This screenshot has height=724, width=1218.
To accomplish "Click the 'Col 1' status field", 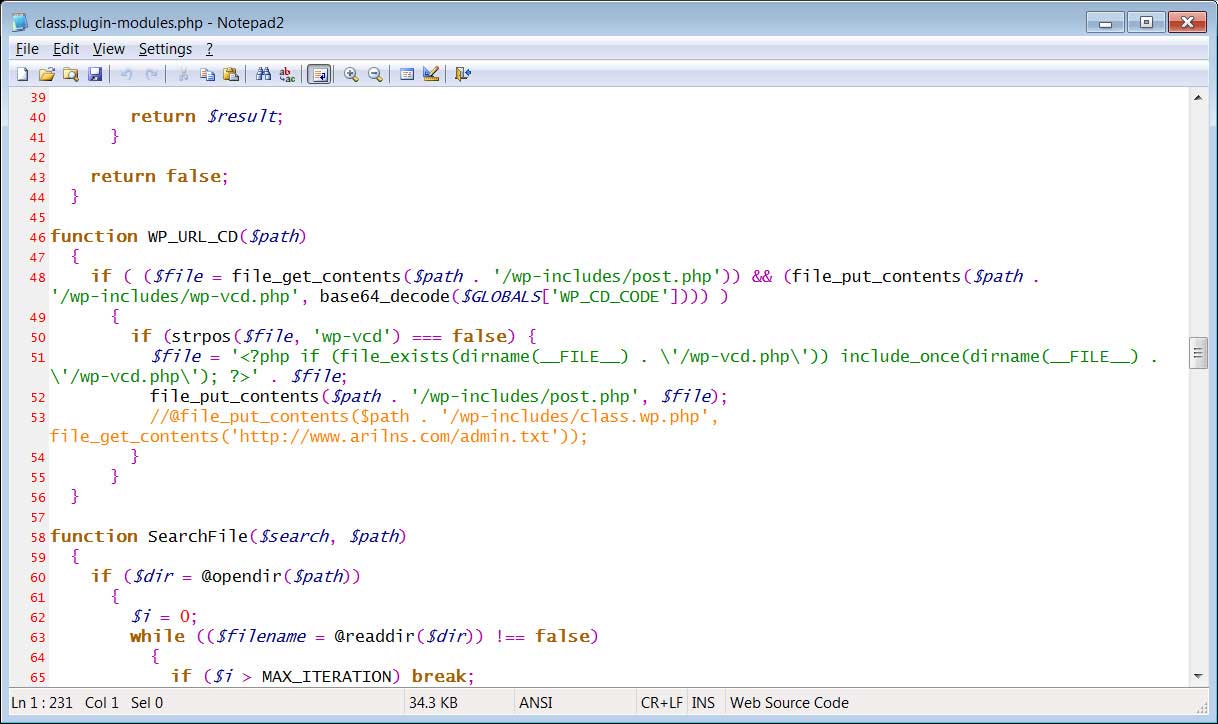I will 102,703.
